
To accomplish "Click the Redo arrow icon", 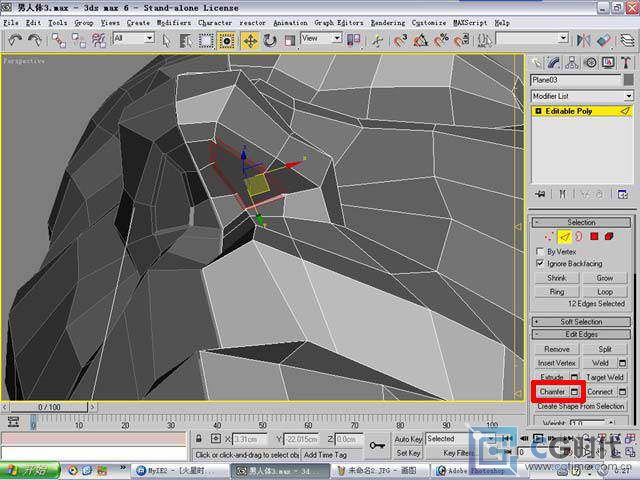I will pos(35,40).
